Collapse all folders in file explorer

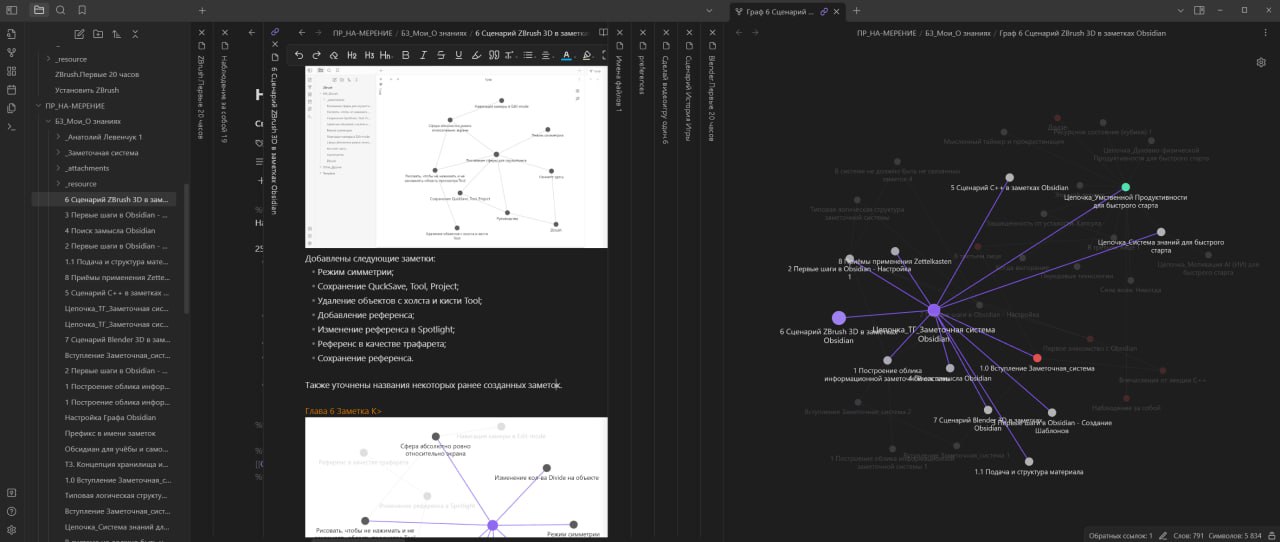[136, 33]
